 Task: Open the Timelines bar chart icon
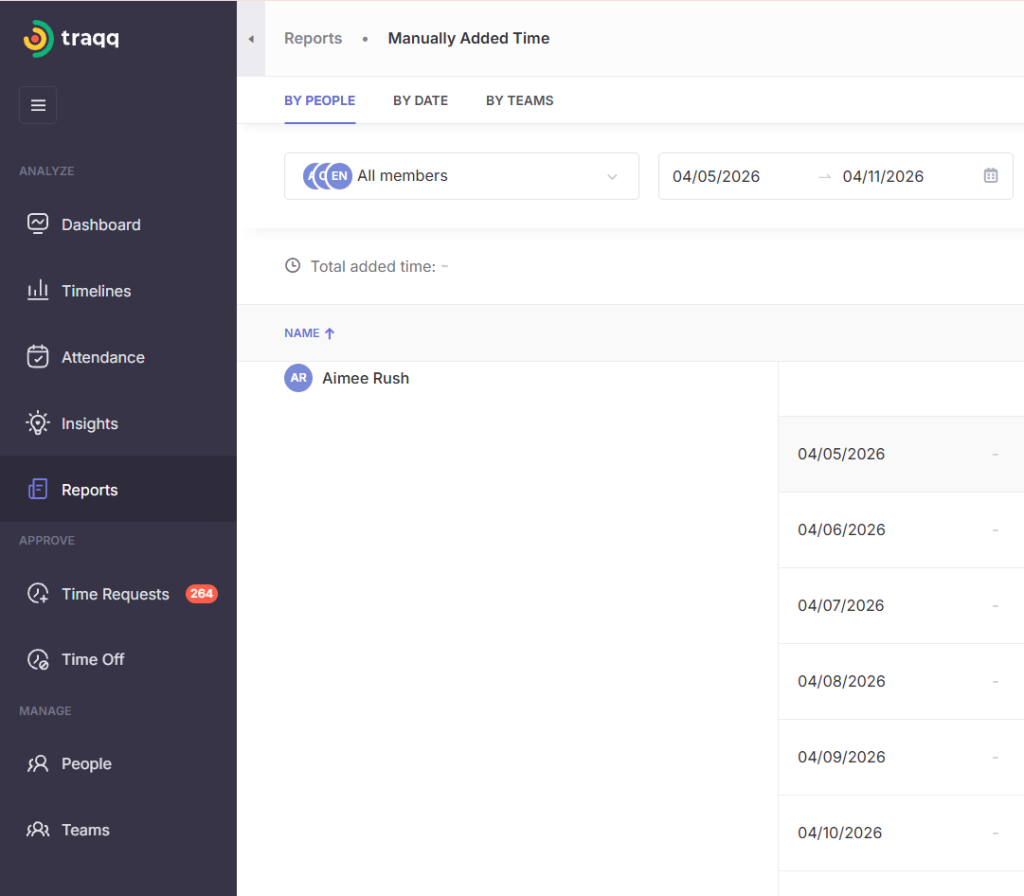[x=38, y=291]
